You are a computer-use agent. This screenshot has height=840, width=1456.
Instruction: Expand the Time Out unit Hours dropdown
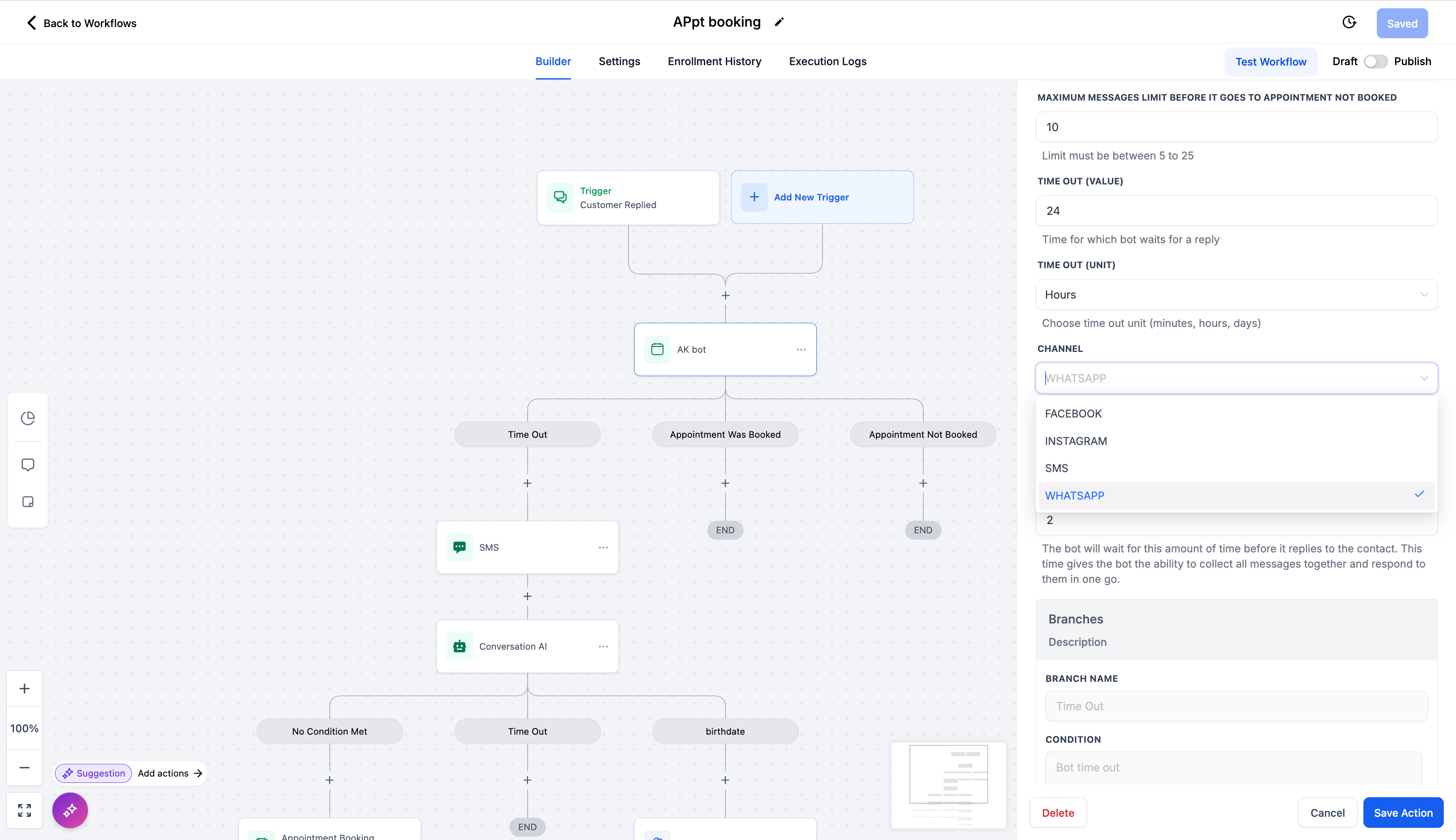point(1236,295)
